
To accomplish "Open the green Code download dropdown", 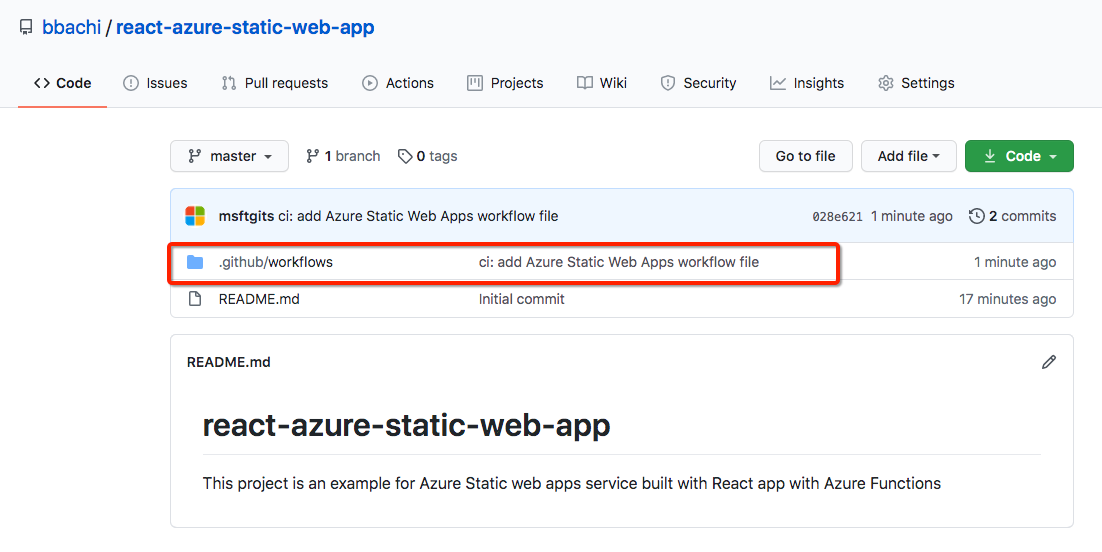I will [x=1019, y=156].
